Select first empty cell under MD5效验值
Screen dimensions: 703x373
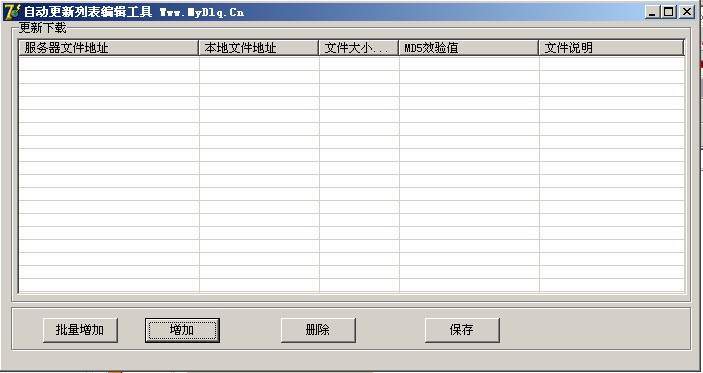(469, 64)
